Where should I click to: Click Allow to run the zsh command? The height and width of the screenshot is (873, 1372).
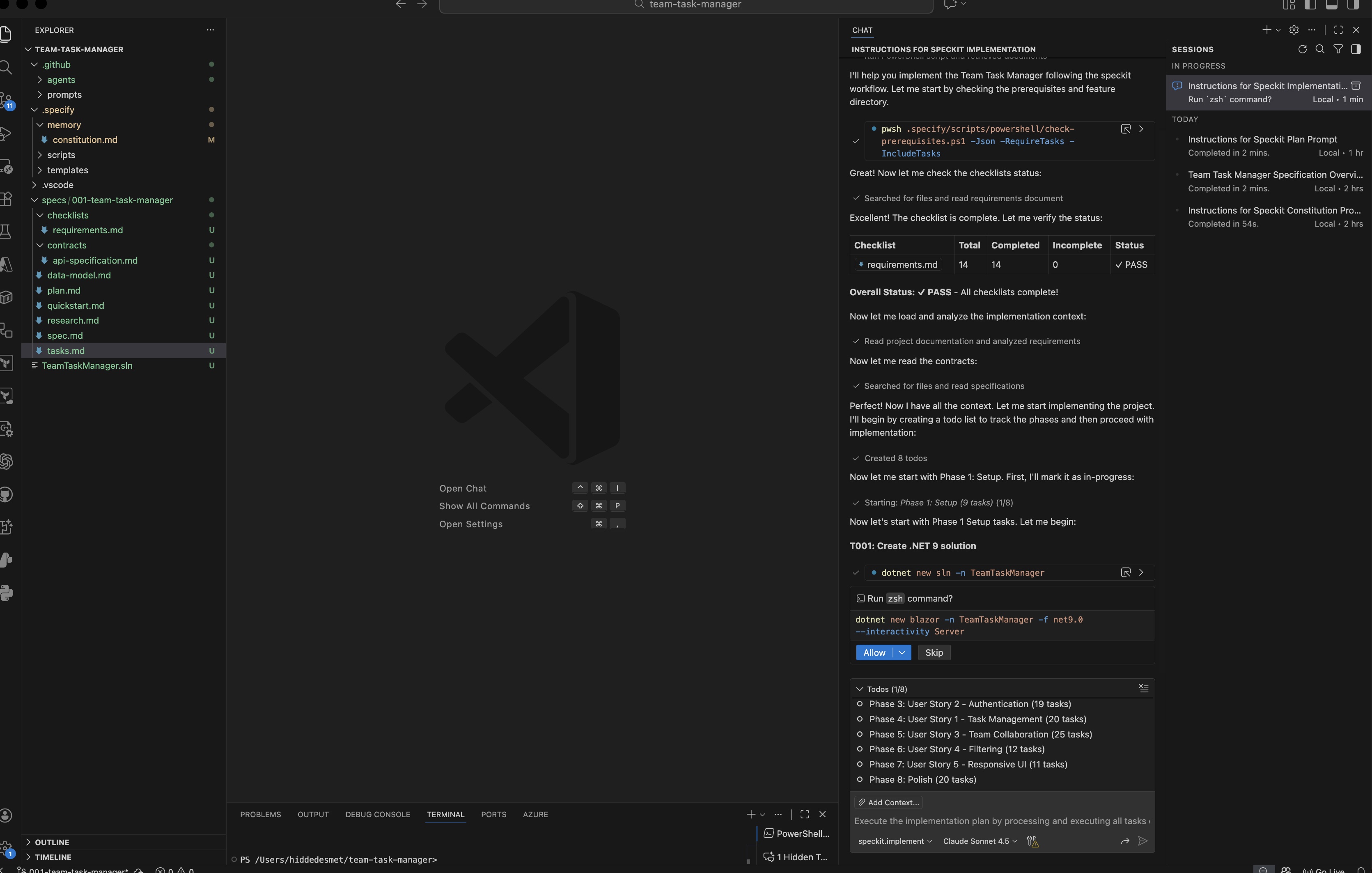pyautogui.click(x=875, y=652)
